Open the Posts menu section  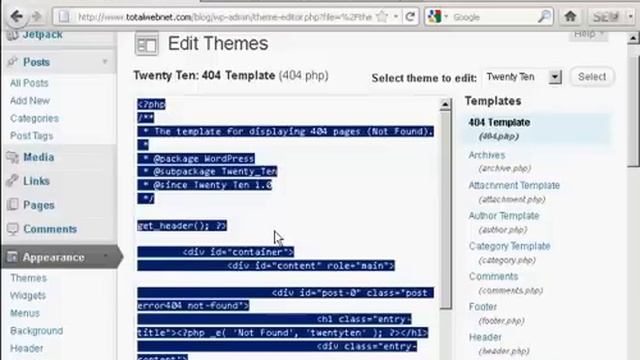click(36, 62)
